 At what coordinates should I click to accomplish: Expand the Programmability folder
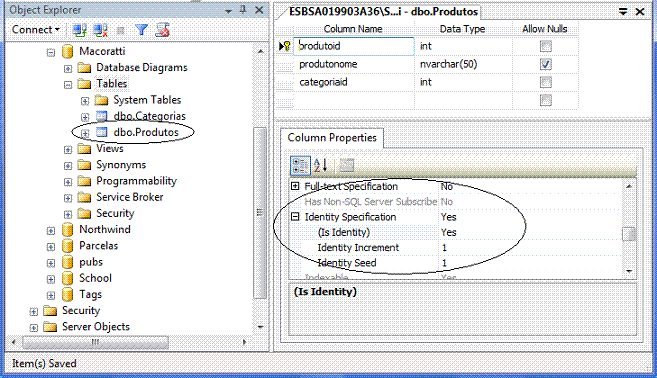(68, 182)
